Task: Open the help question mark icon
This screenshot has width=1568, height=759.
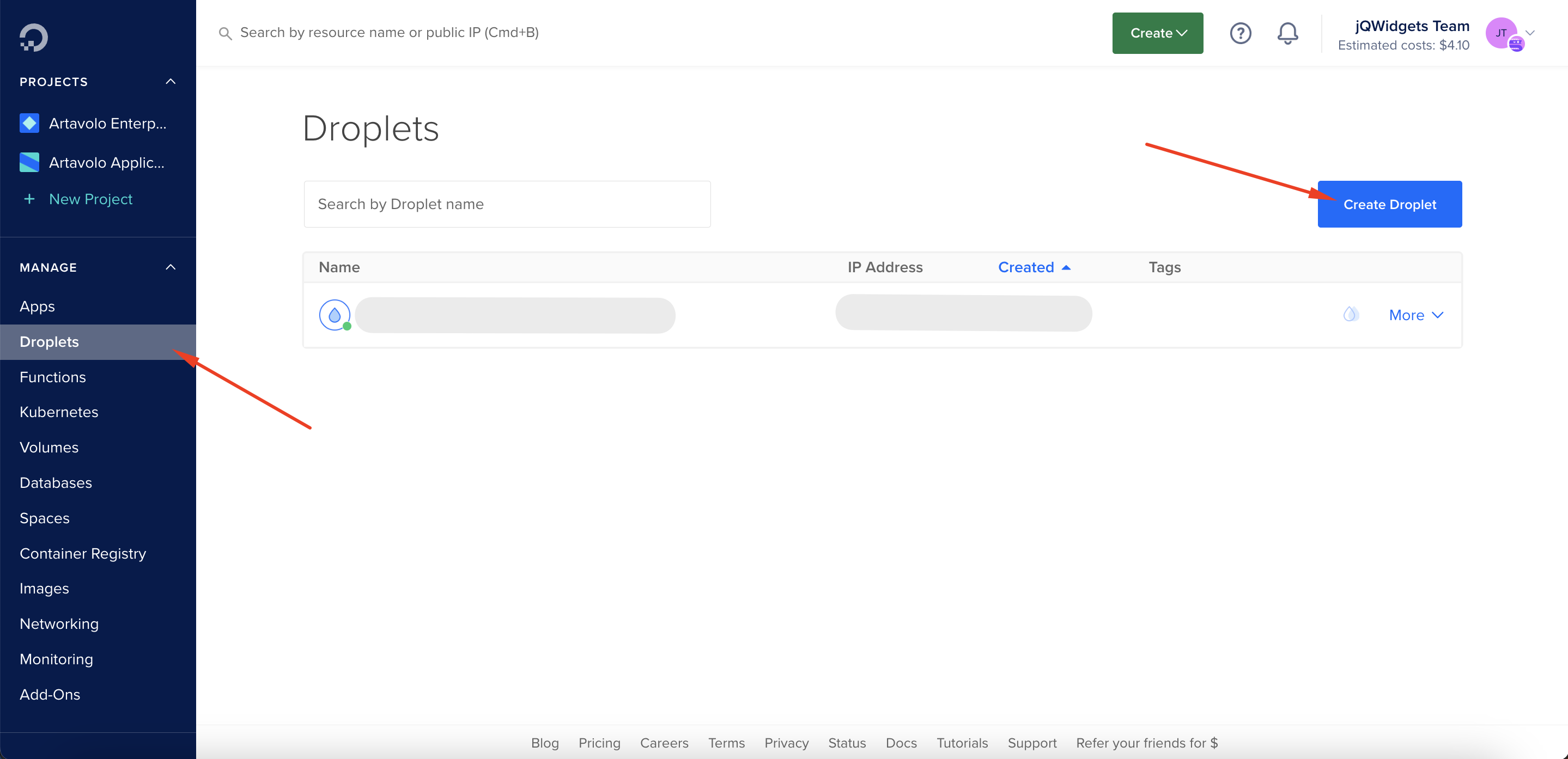Action: pyautogui.click(x=1240, y=33)
